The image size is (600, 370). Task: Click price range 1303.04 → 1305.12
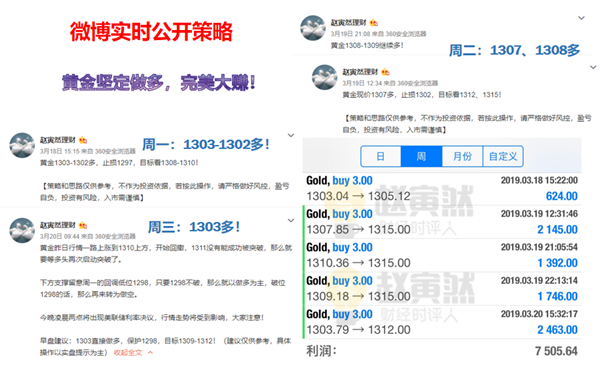(x=358, y=196)
